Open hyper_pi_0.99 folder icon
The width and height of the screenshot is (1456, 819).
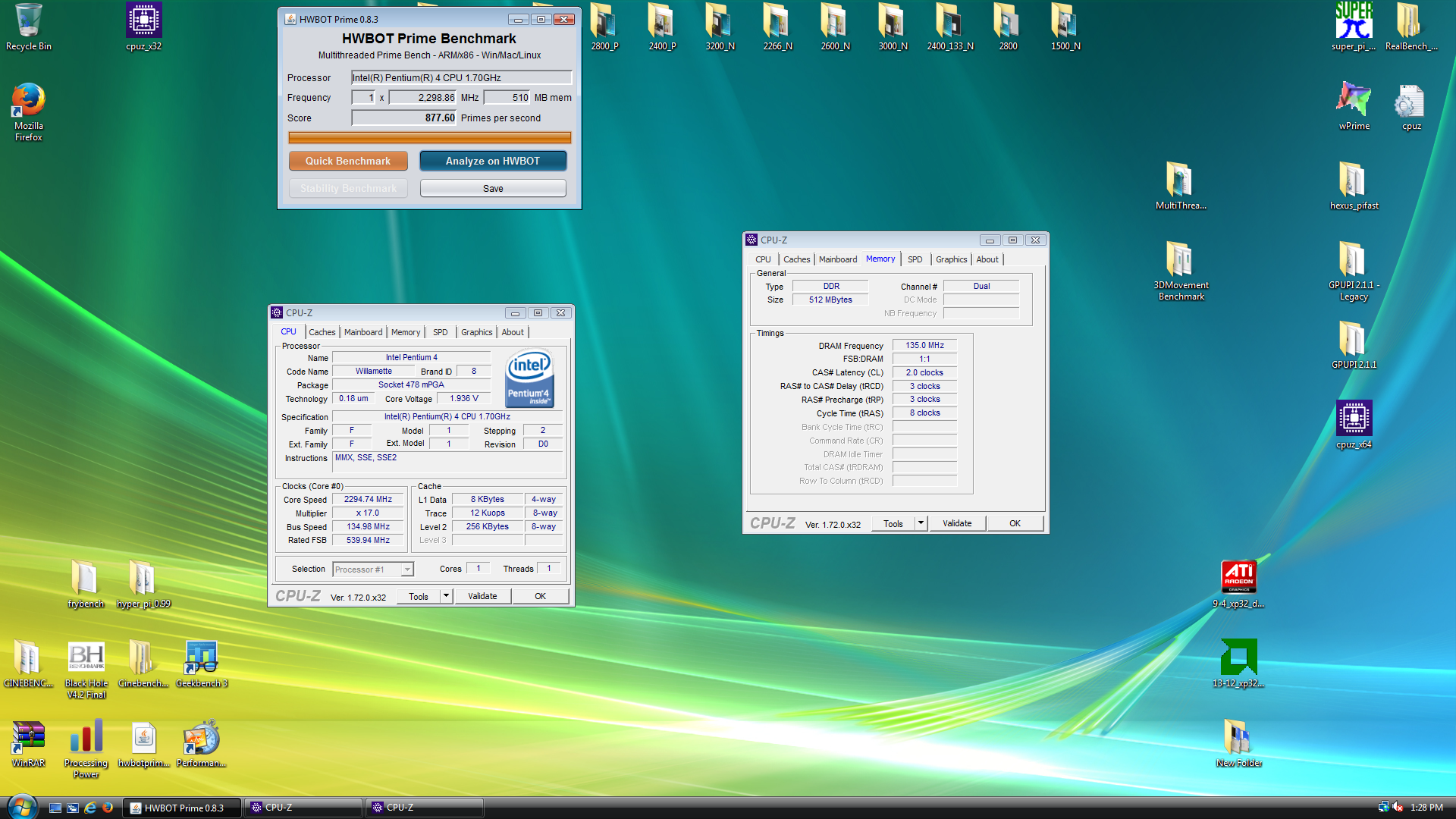click(x=143, y=584)
